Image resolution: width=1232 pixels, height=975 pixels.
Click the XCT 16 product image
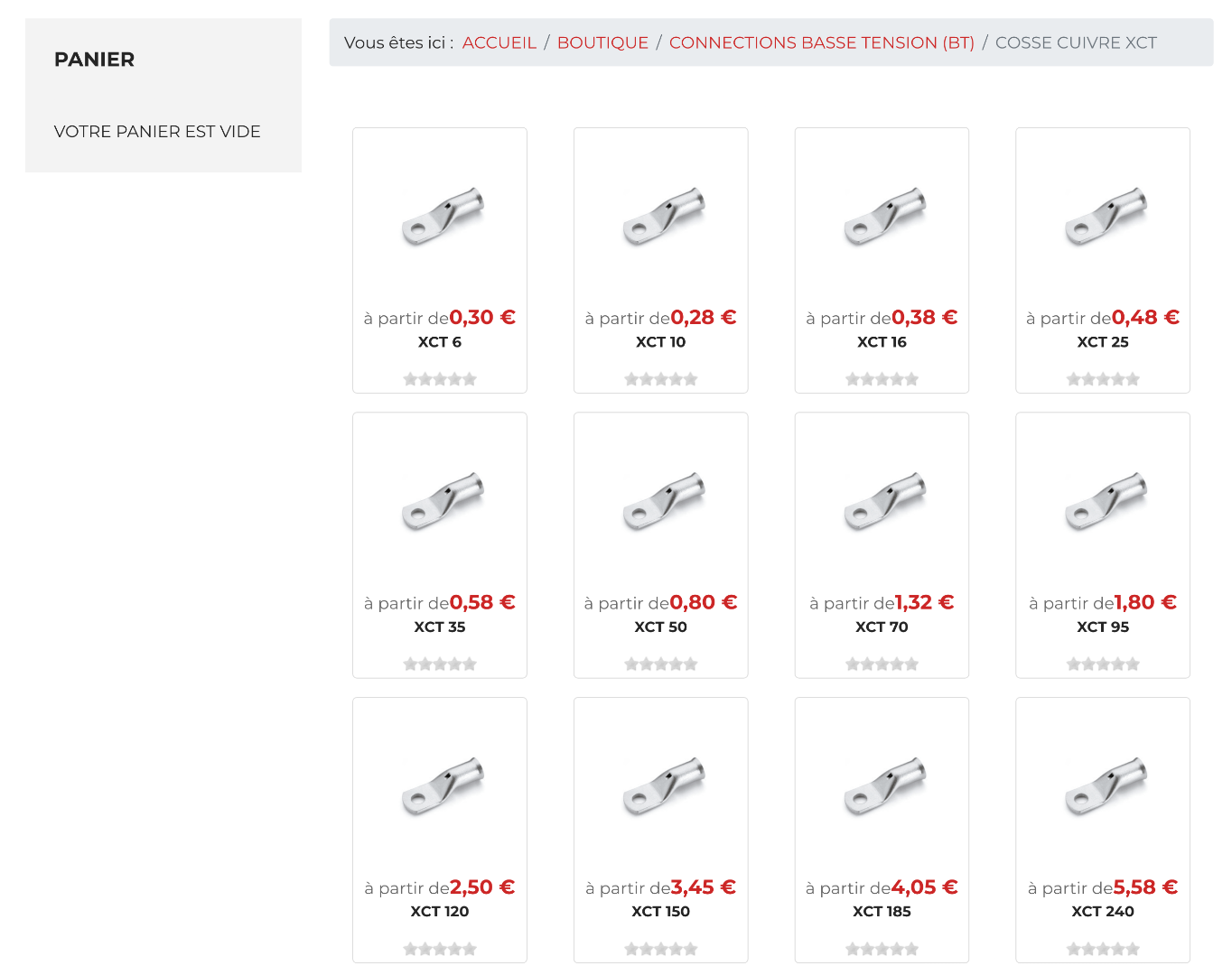(x=885, y=217)
